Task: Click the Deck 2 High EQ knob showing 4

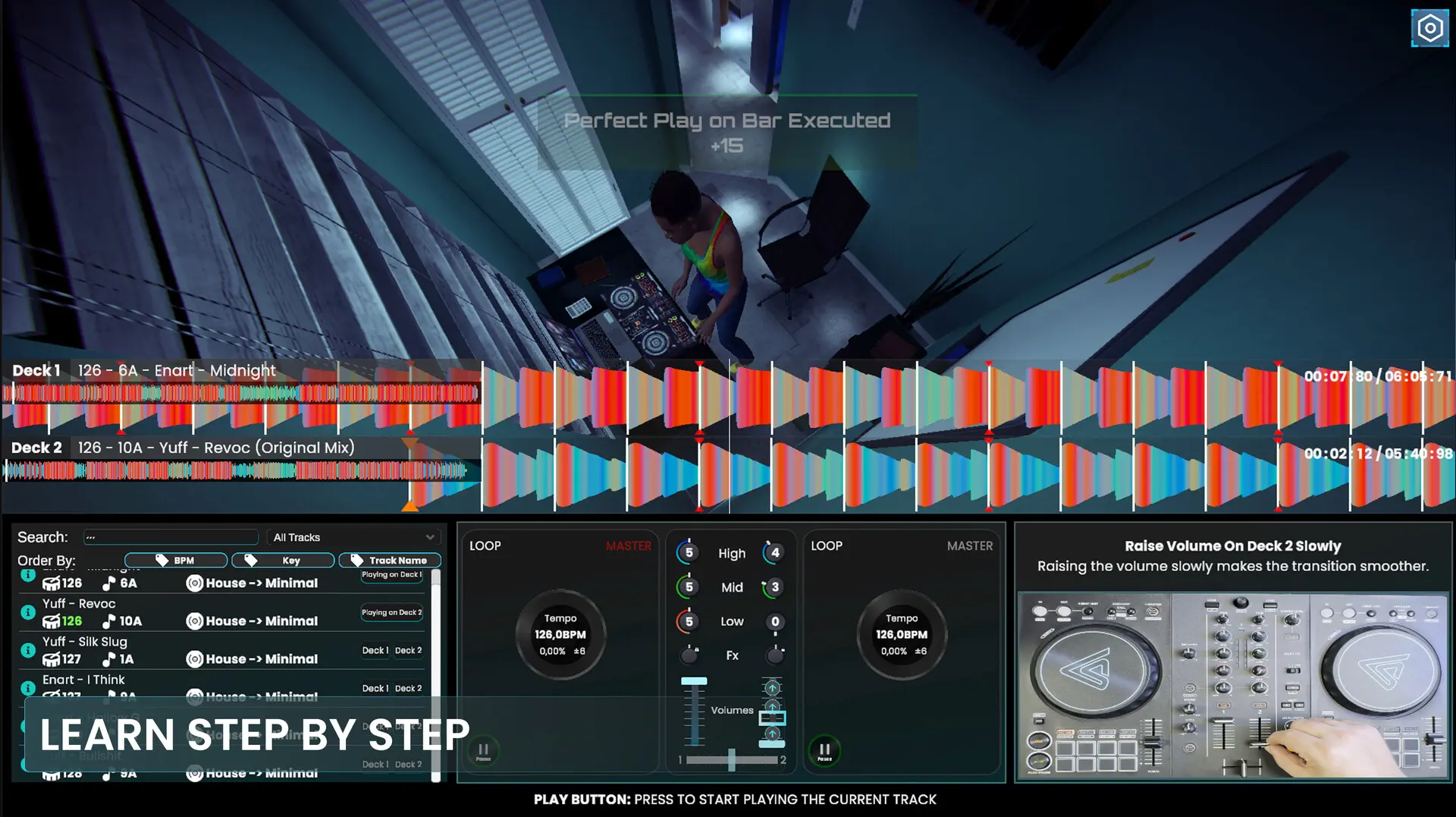Action: click(774, 552)
